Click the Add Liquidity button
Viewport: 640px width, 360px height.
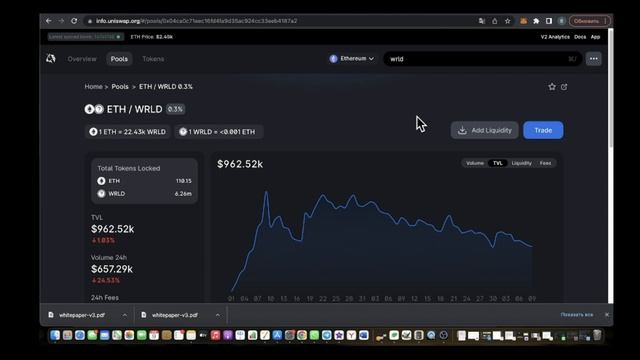pyautogui.click(x=484, y=130)
